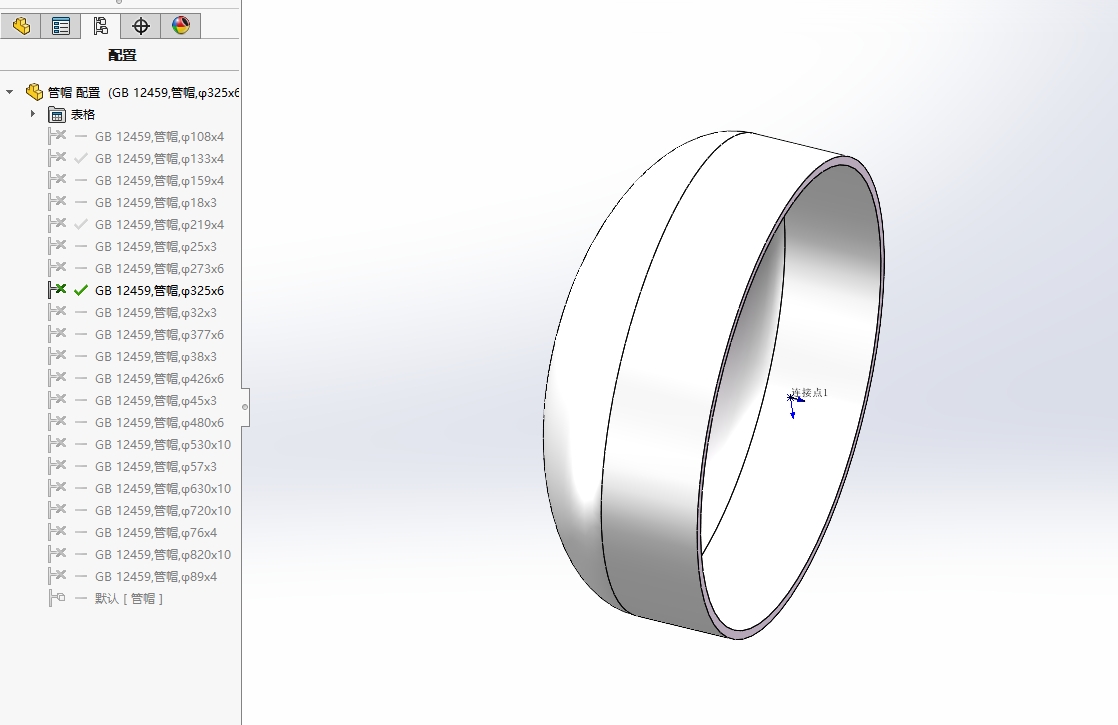
Task: Click the configuration icon beside φ530x10
Action: pos(57,444)
